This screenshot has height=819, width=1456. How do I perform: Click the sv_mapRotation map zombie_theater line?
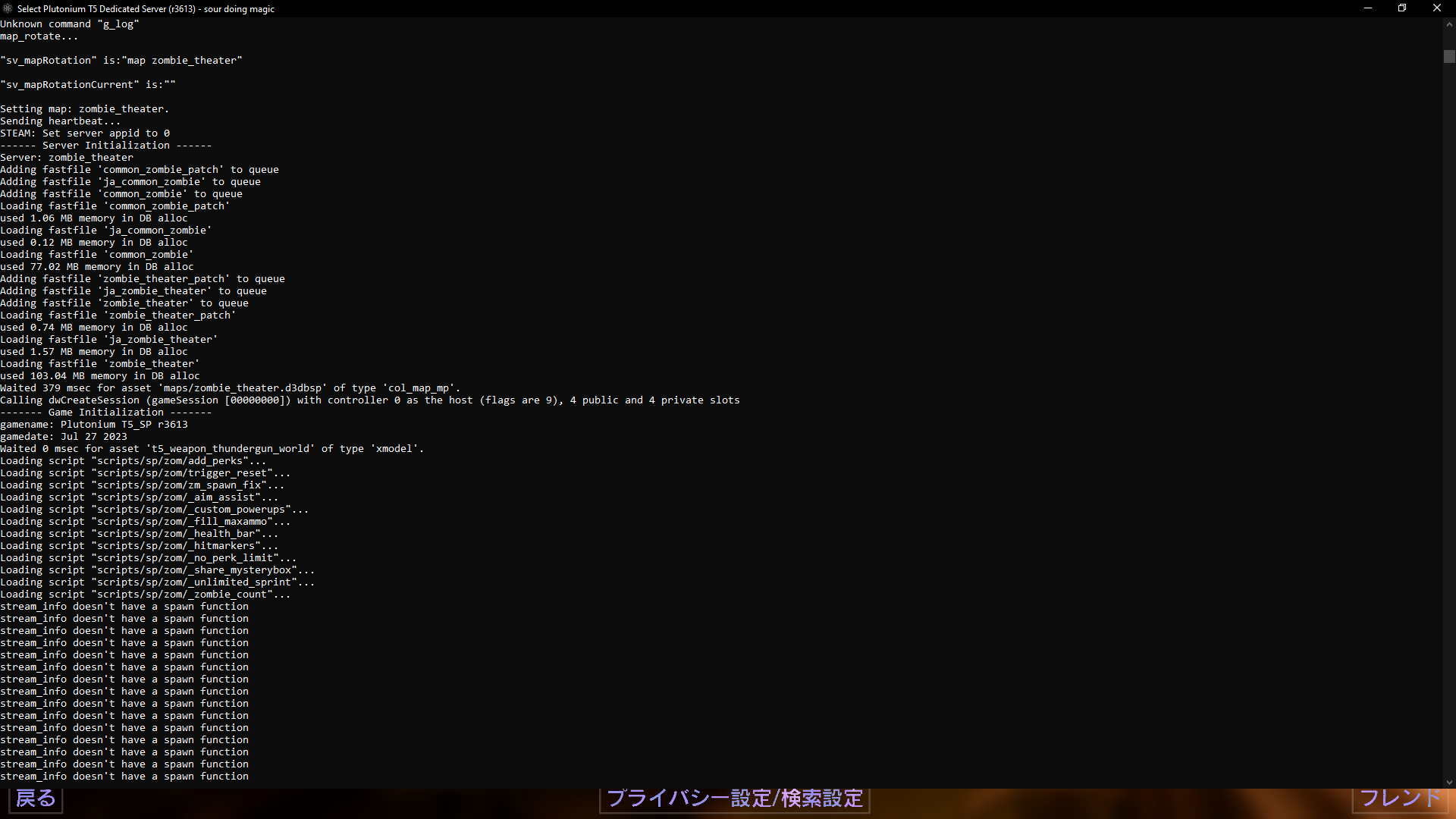point(121,61)
